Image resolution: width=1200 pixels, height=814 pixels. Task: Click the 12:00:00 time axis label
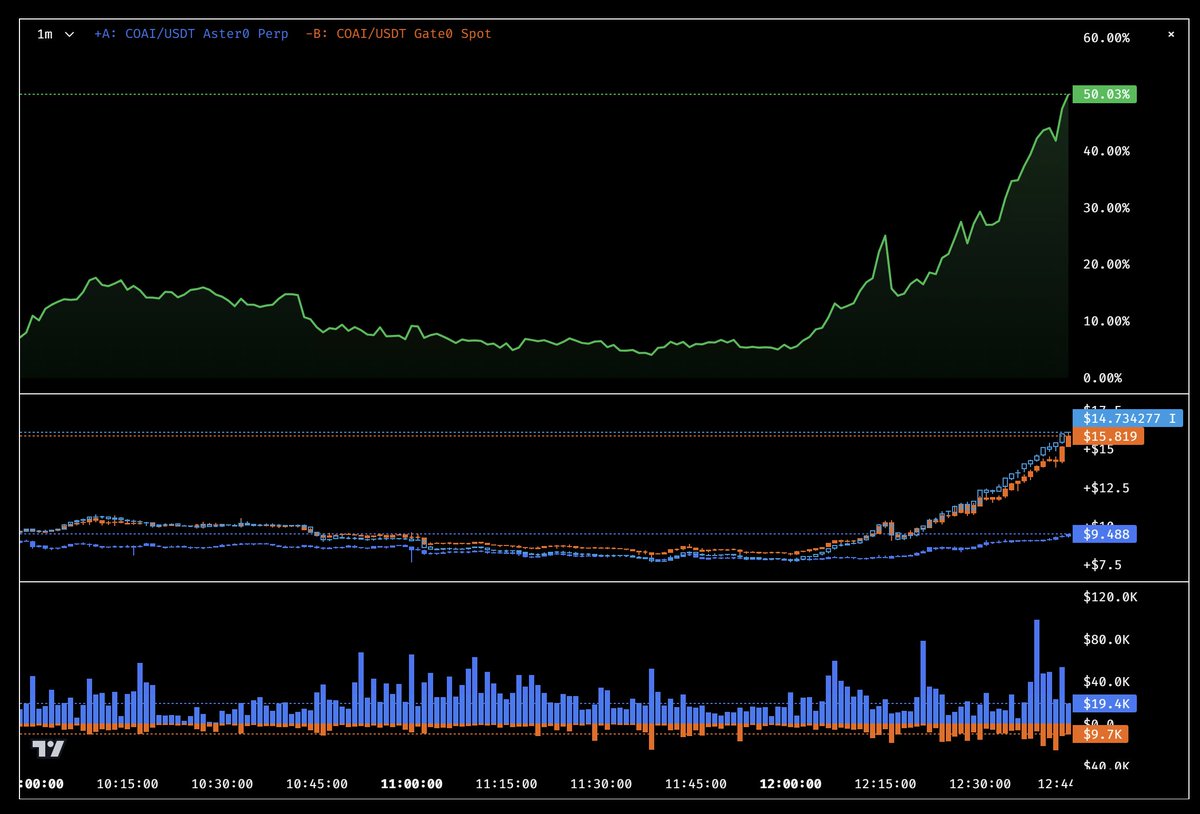[791, 785]
